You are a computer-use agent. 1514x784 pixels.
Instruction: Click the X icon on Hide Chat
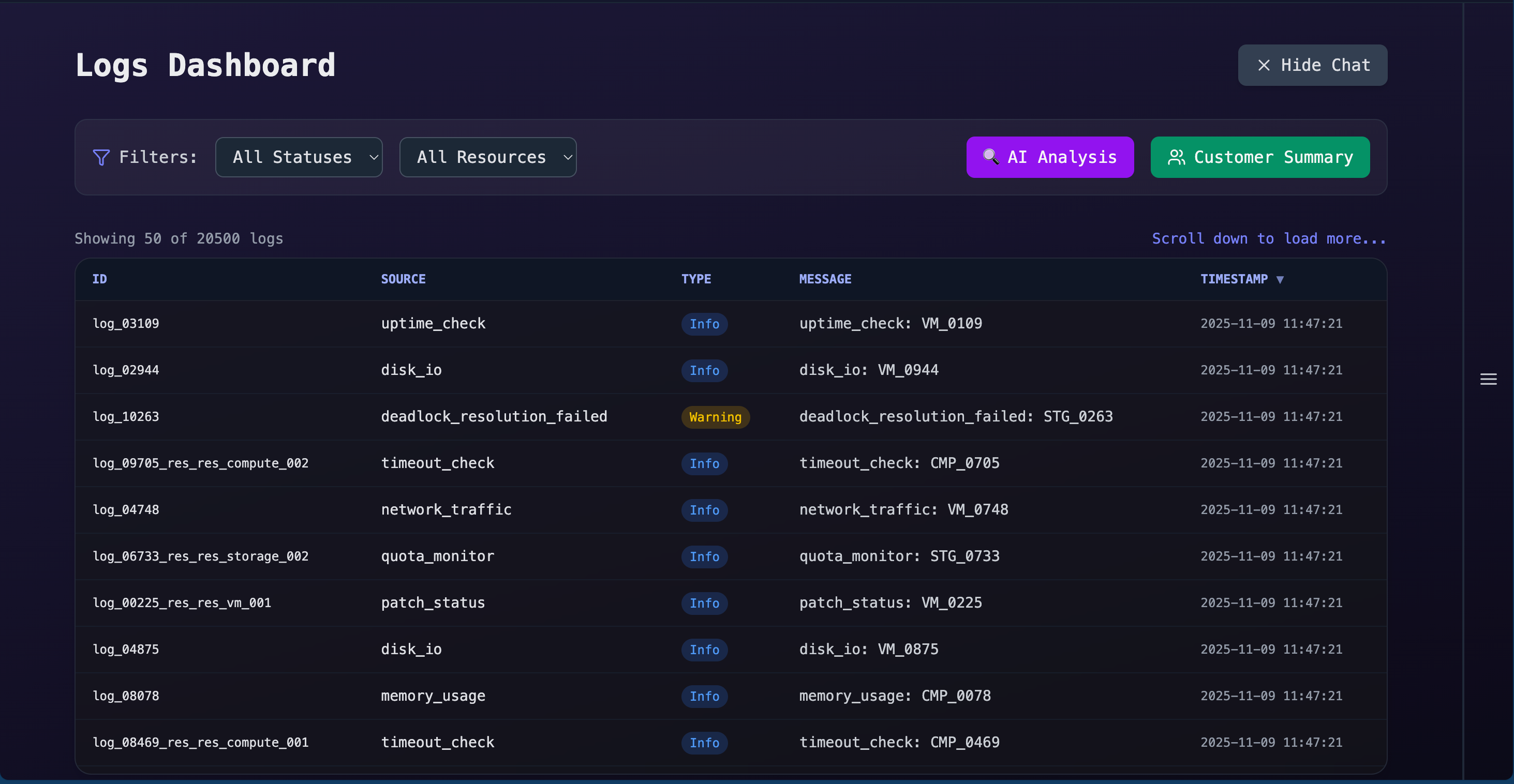click(1264, 65)
